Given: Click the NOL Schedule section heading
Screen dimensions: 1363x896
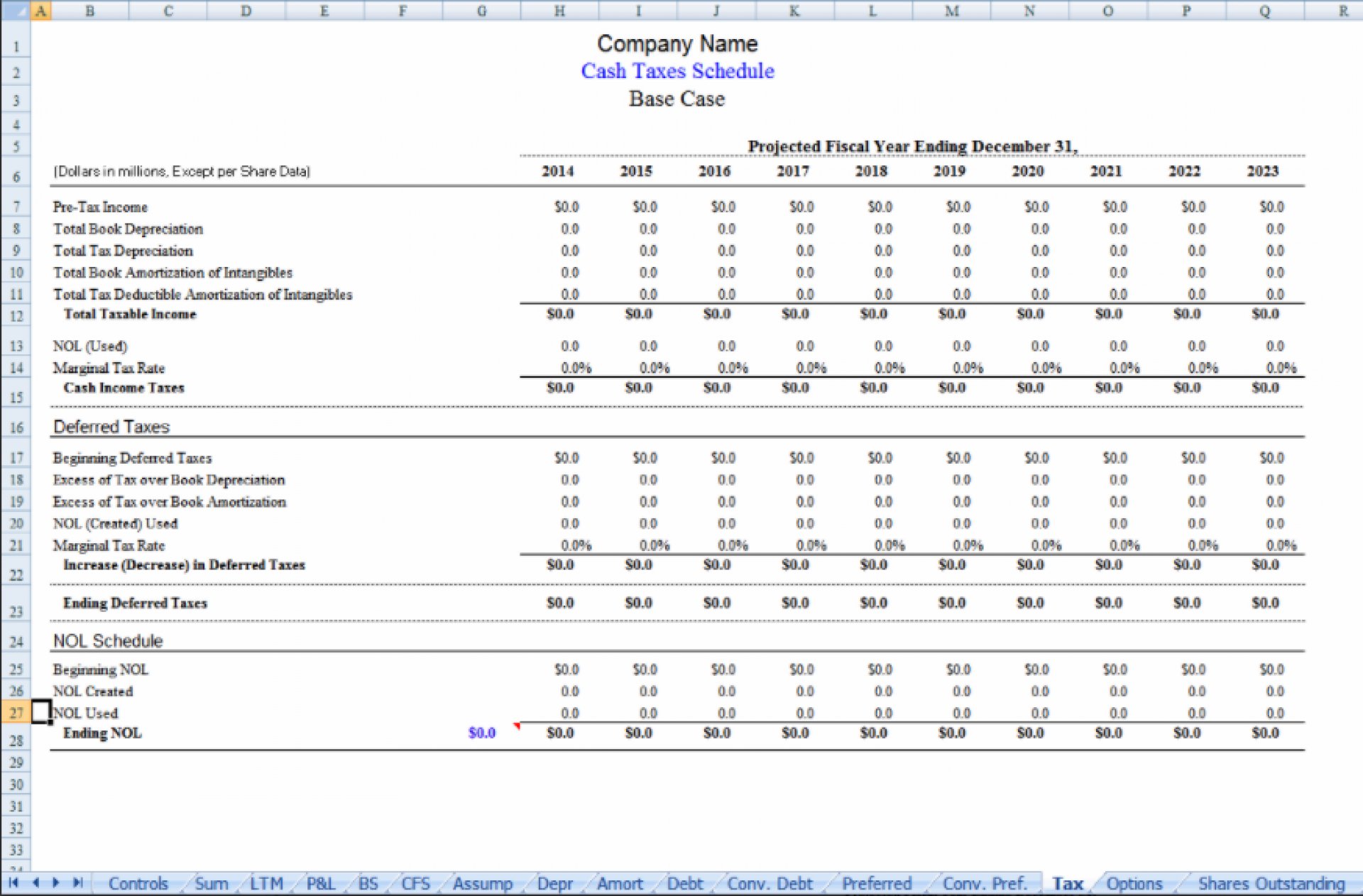Looking at the screenshot, I should pyautogui.click(x=108, y=641).
